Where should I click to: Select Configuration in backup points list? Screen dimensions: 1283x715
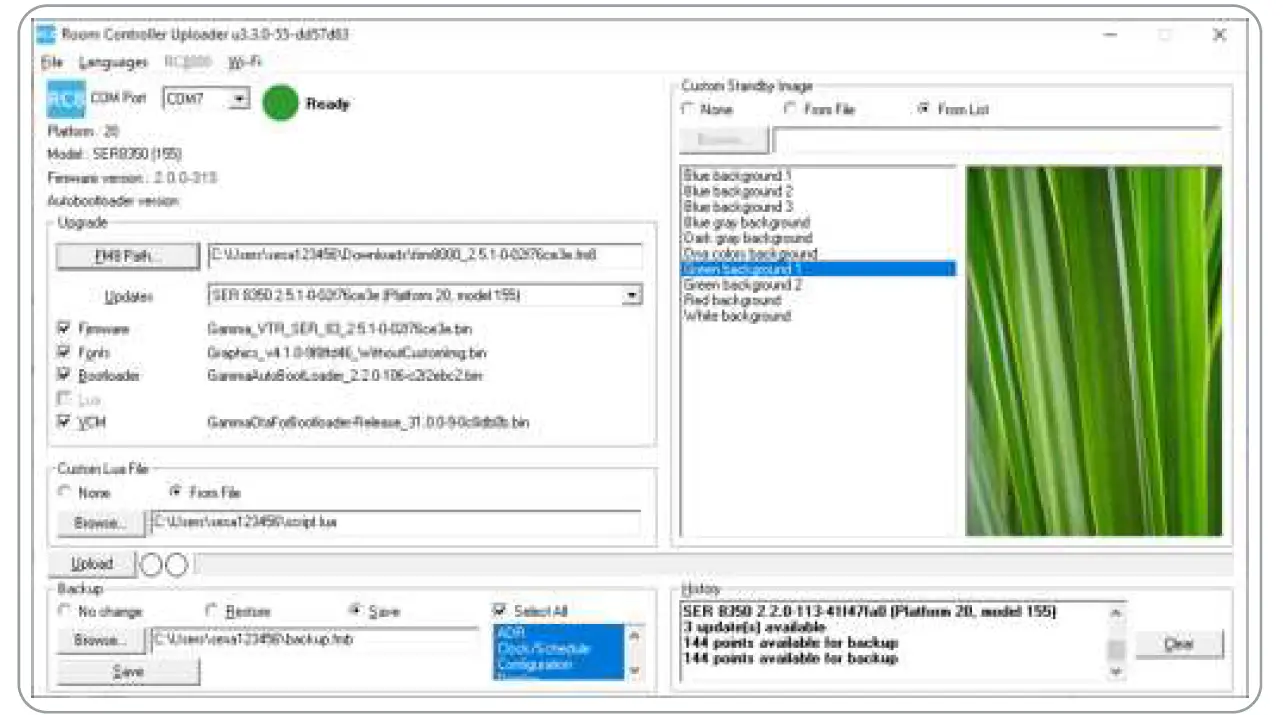(558, 665)
